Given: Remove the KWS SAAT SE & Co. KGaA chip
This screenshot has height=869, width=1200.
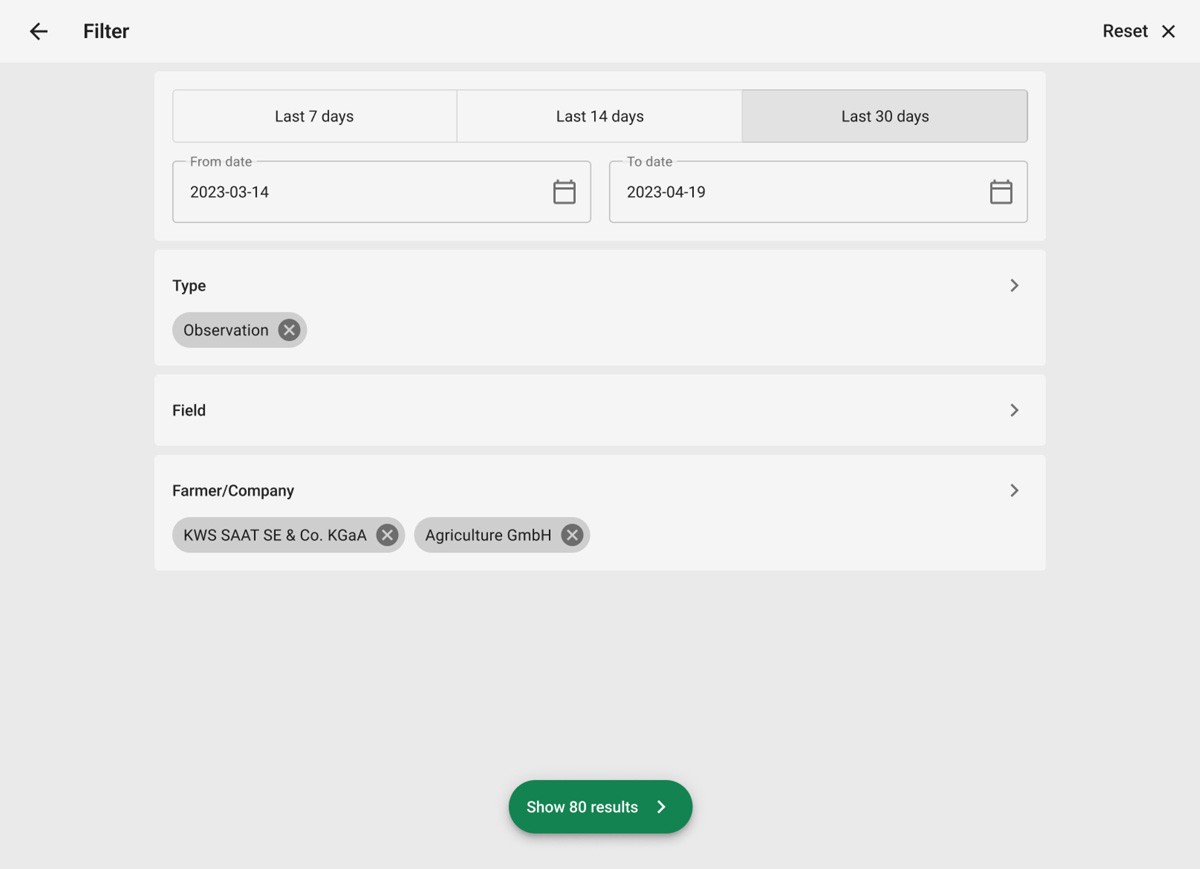Looking at the screenshot, I should pos(387,535).
